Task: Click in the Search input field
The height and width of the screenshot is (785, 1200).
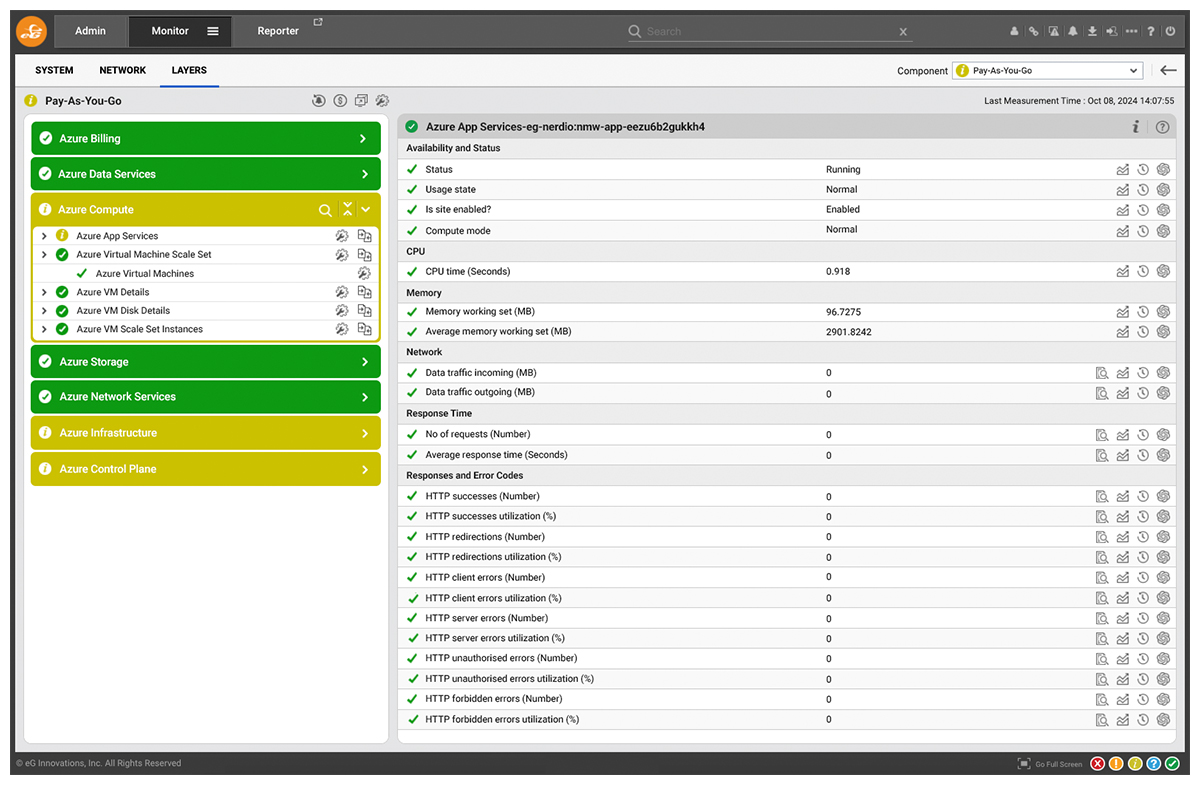Action: [770, 32]
